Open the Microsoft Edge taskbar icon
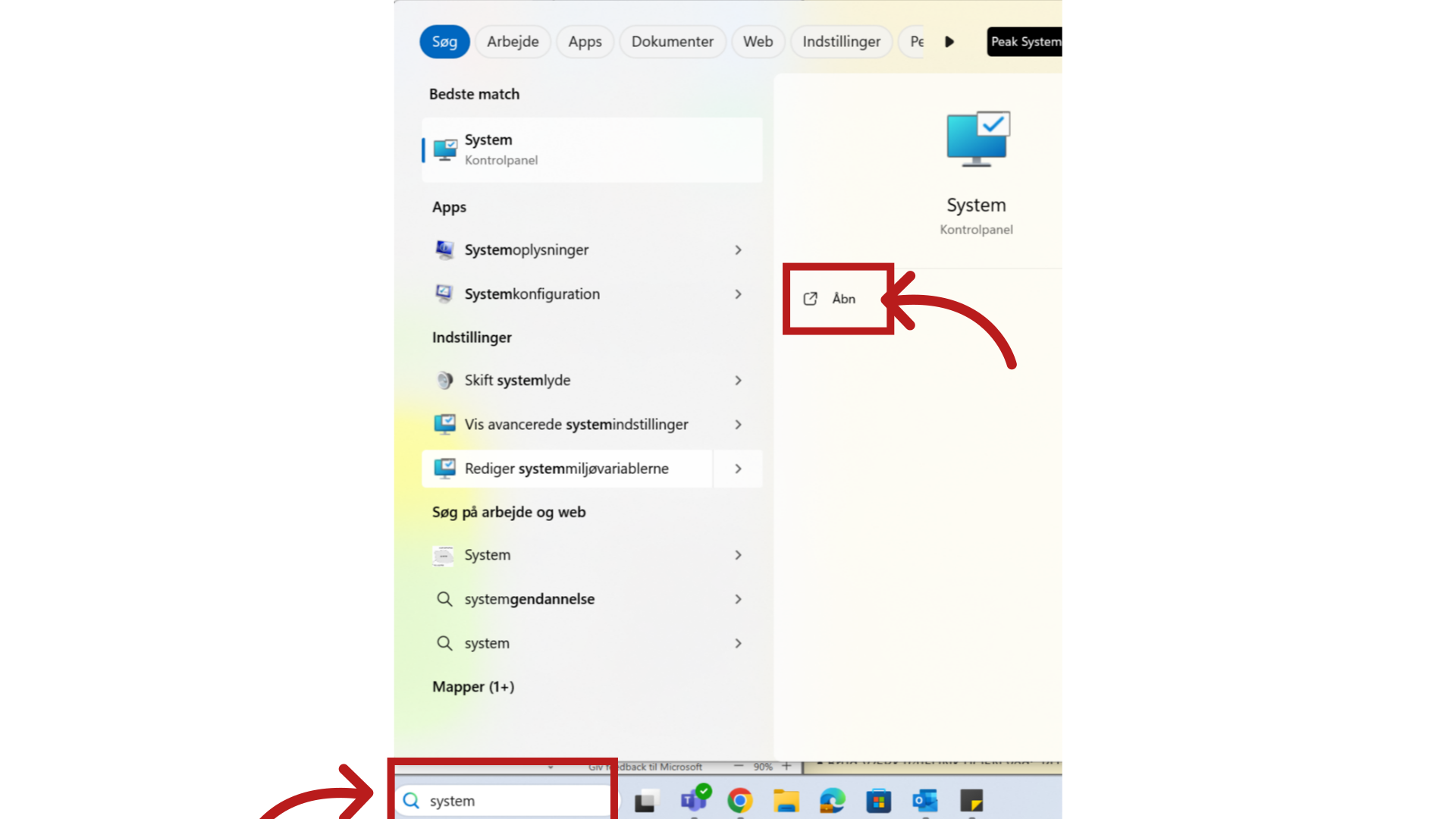1456x819 pixels. (832, 801)
